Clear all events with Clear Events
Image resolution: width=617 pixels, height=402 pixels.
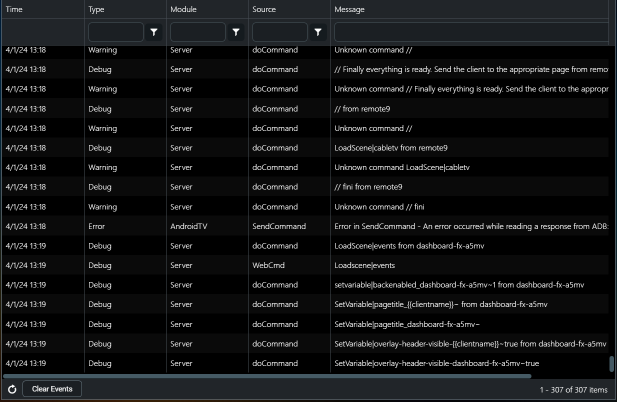(52, 389)
